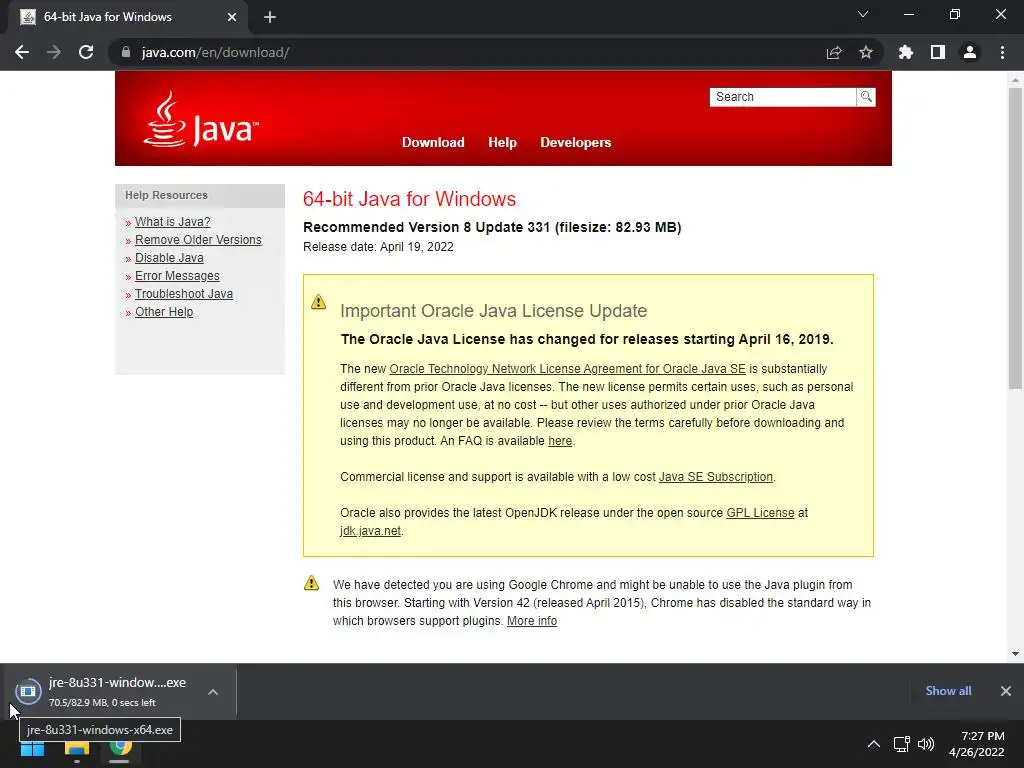Viewport: 1024px width, 768px height.
Task: Open the Developers menu item
Action: coord(575,142)
